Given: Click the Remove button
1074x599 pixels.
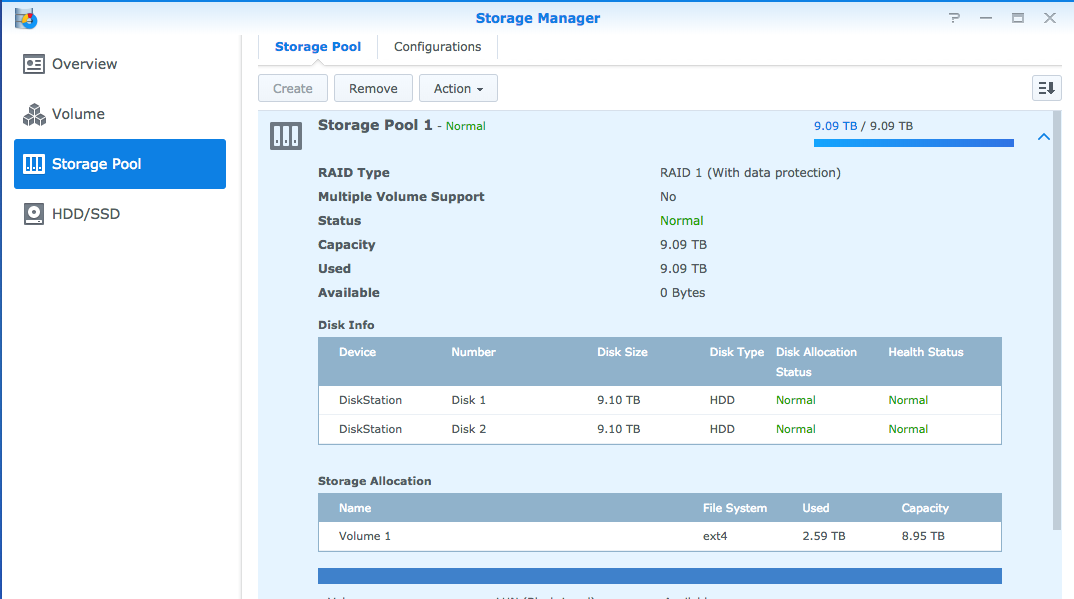Looking at the screenshot, I should tap(373, 88).
